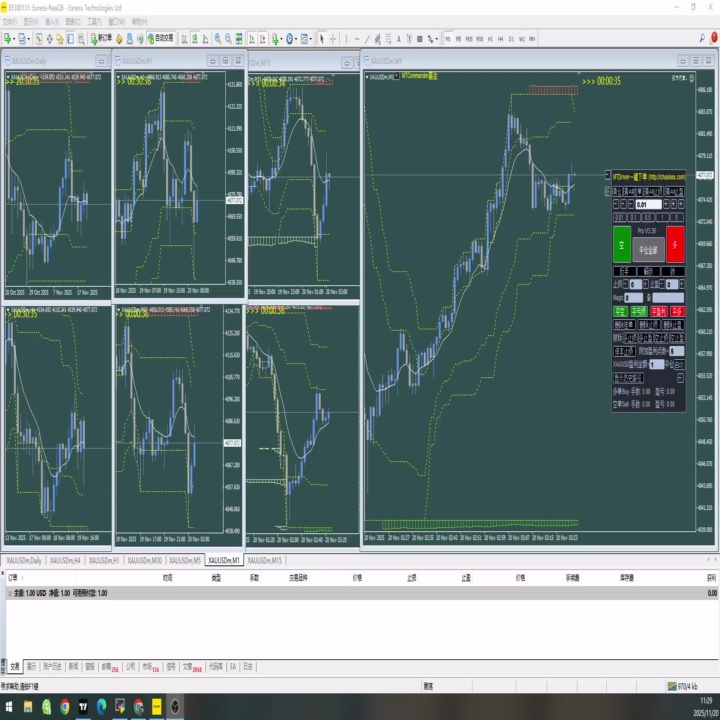This screenshot has height=720, width=720.
Task: Select the Trendline tool
Action: [x=367, y=39]
